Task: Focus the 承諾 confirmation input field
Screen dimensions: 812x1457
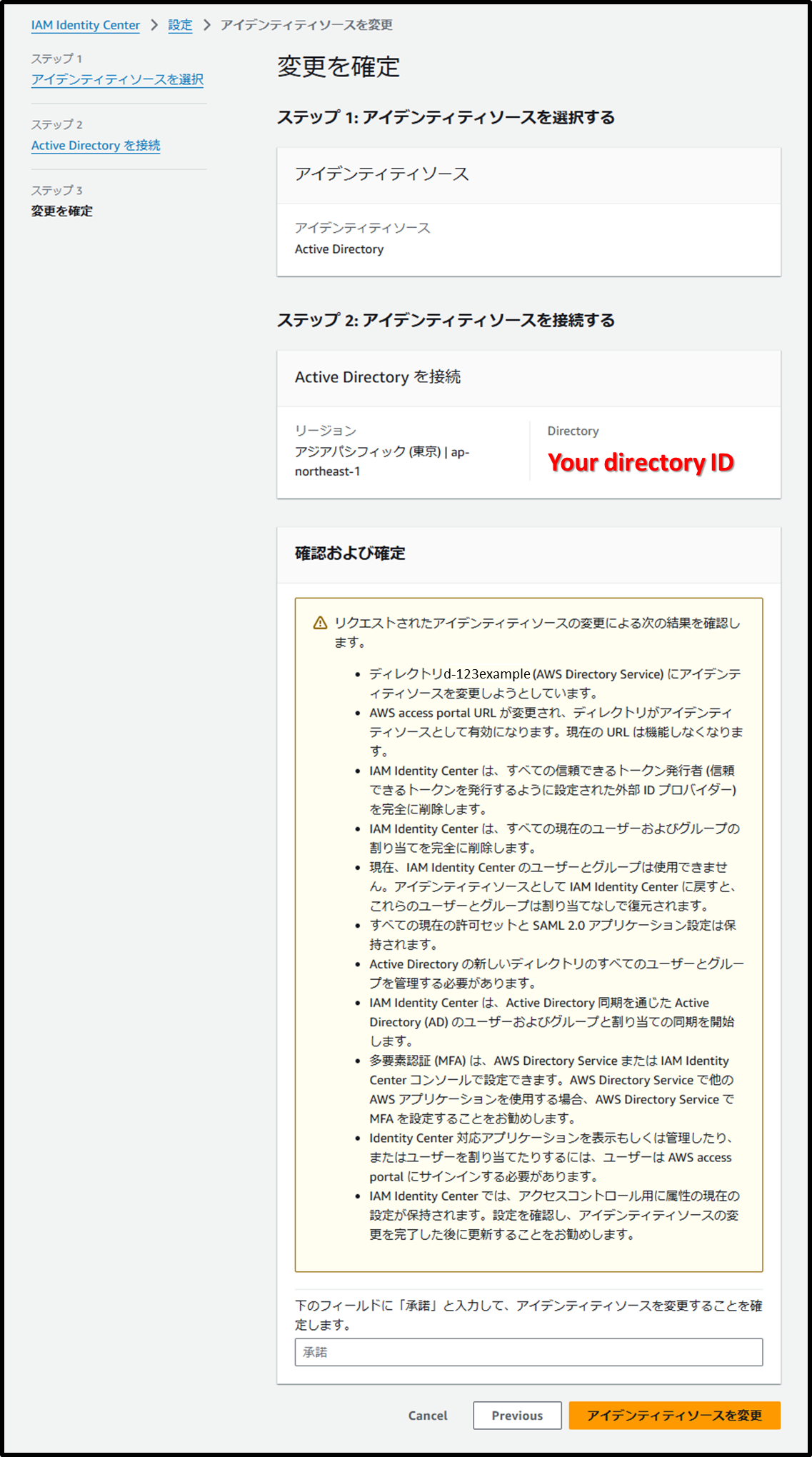Action: [528, 1352]
